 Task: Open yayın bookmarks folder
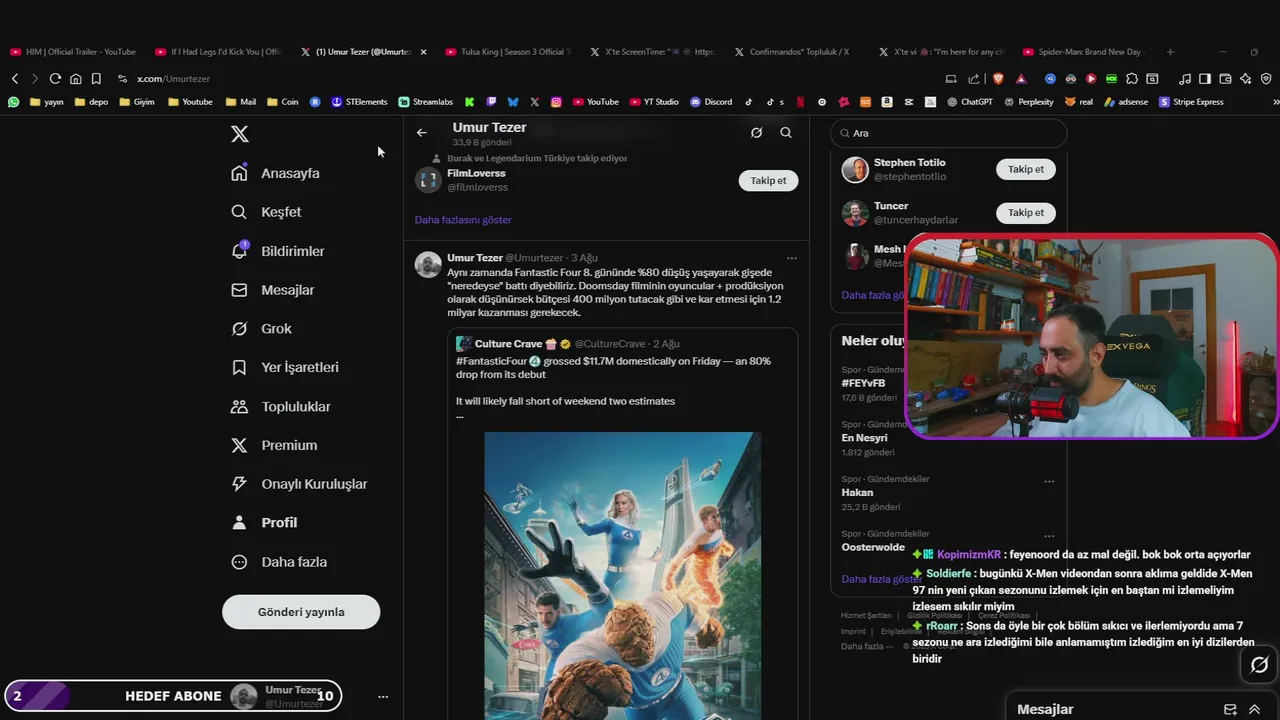[x=47, y=102]
